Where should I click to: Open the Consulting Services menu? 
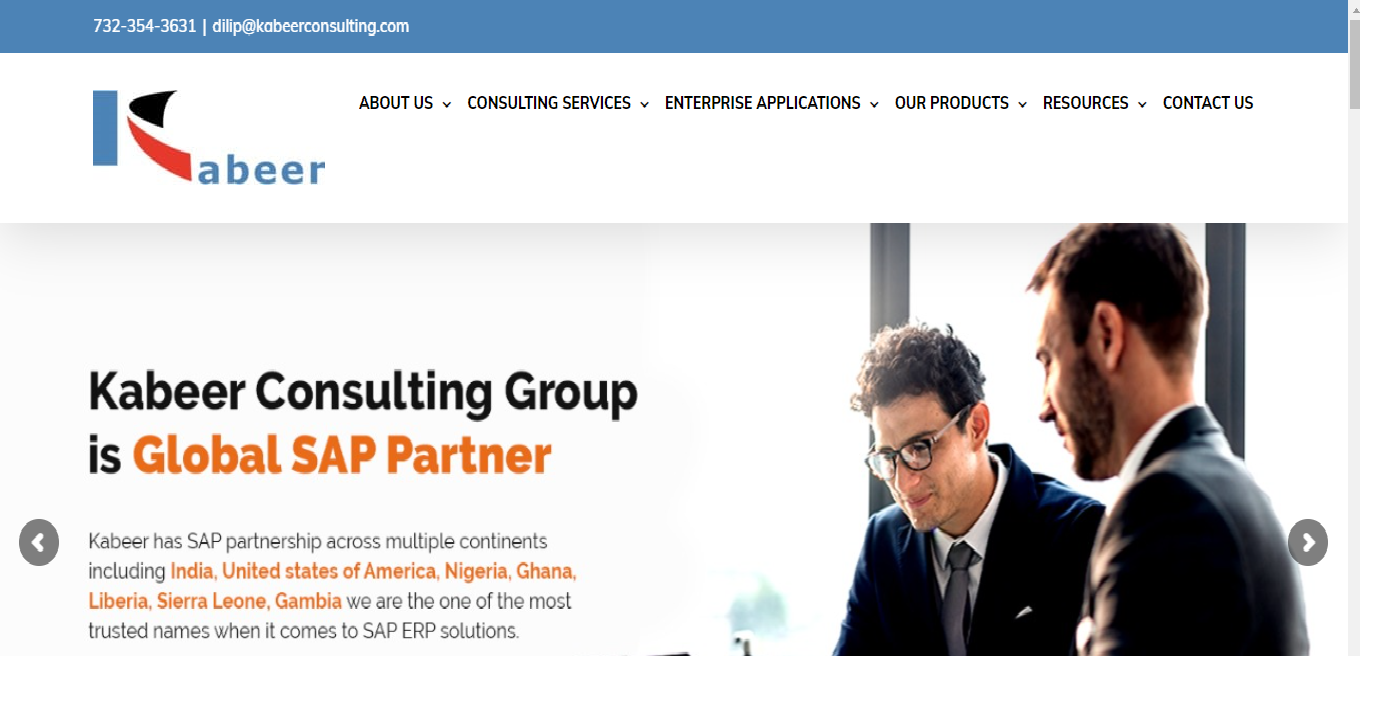click(549, 103)
